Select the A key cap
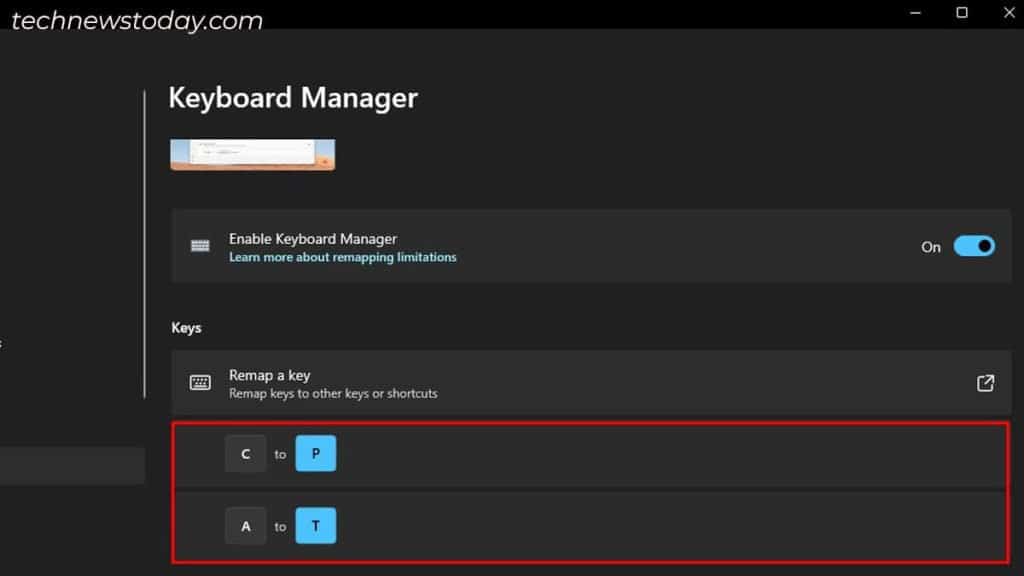Viewport: 1024px width, 576px height. click(246, 525)
